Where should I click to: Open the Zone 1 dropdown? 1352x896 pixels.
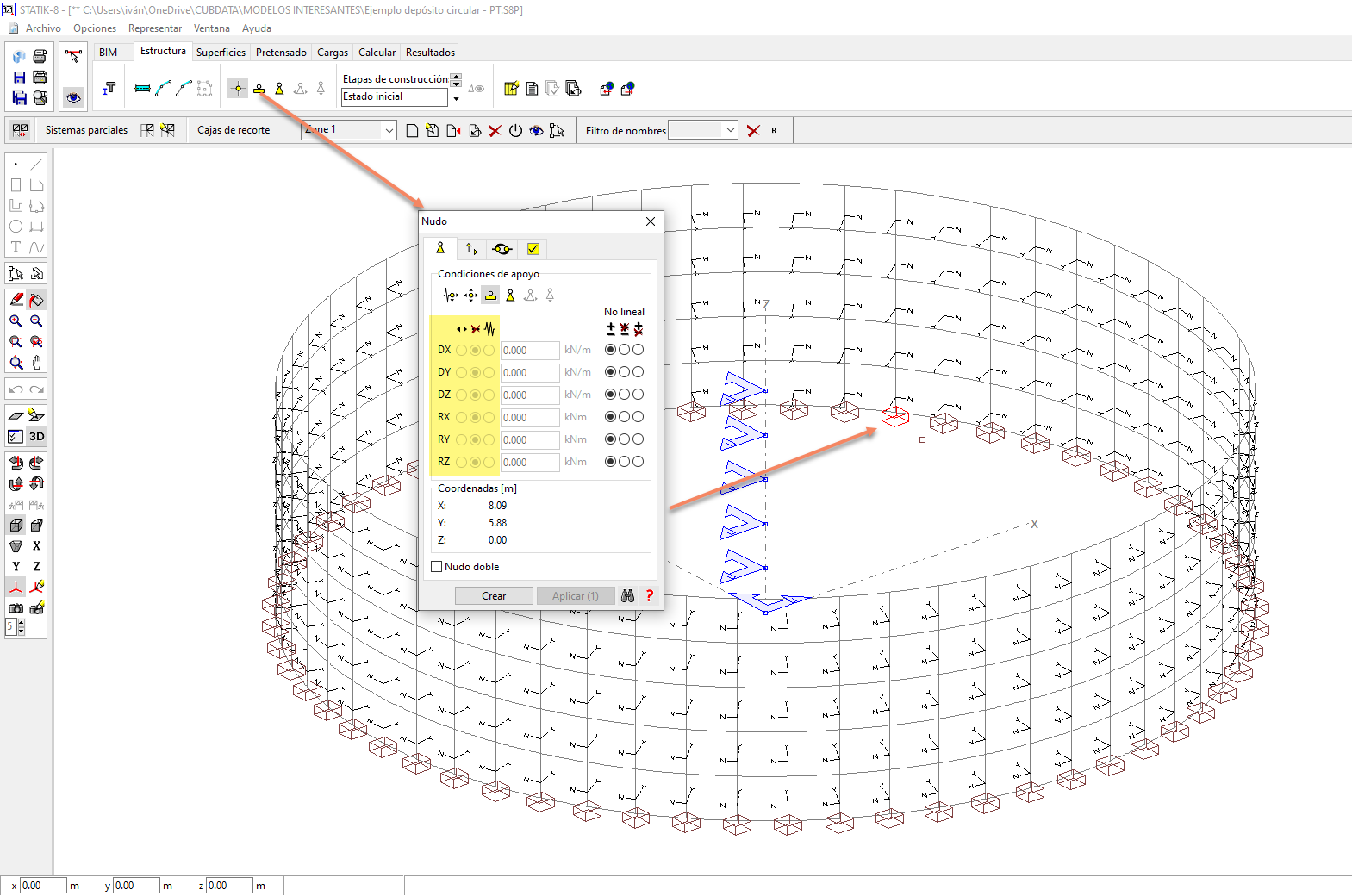click(x=389, y=130)
